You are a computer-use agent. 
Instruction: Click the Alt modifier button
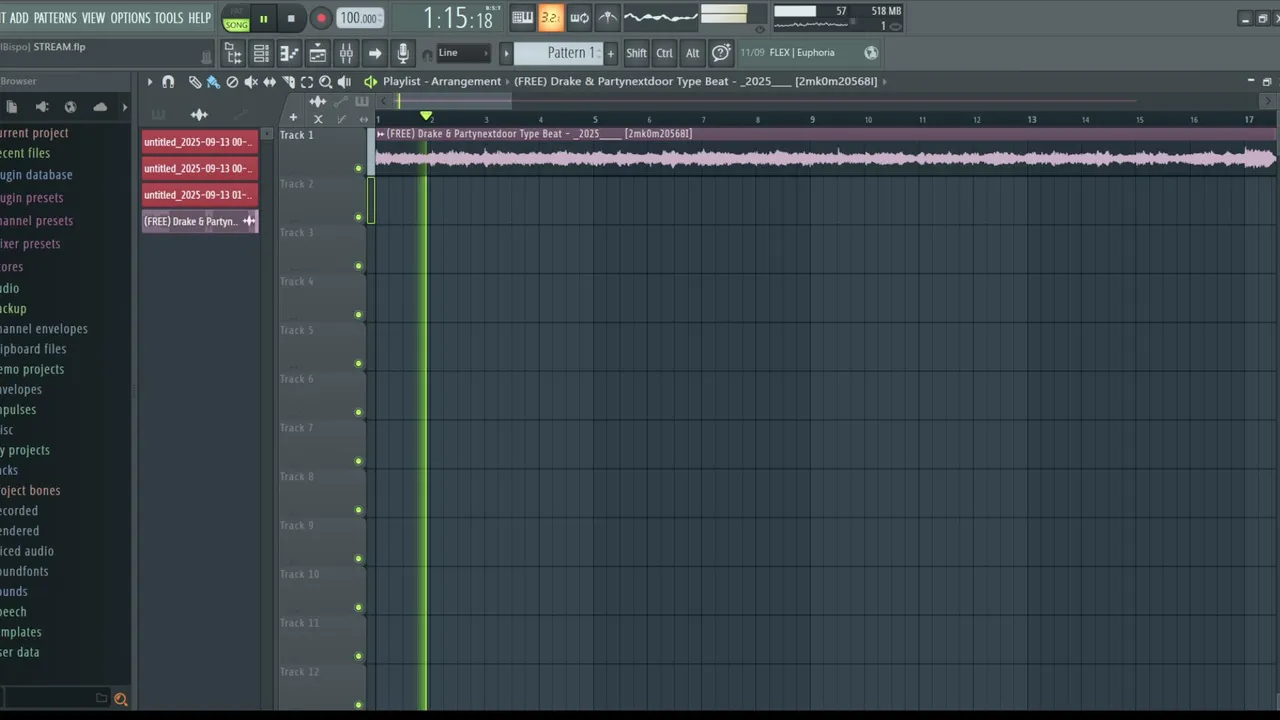pyautogui.click(x=692, y=53)
